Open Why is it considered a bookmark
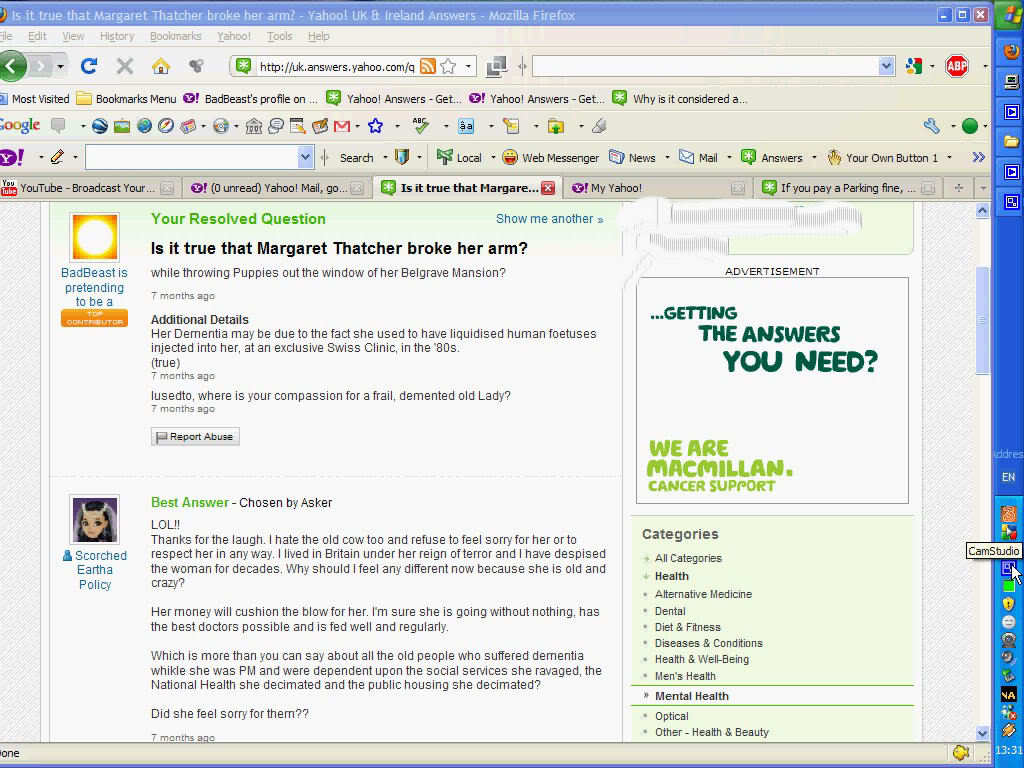 (680, 99)
